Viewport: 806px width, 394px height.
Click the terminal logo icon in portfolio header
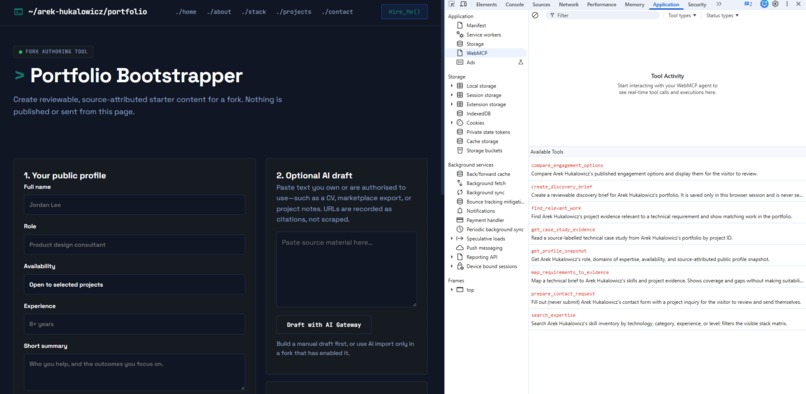tap(19, 11)
